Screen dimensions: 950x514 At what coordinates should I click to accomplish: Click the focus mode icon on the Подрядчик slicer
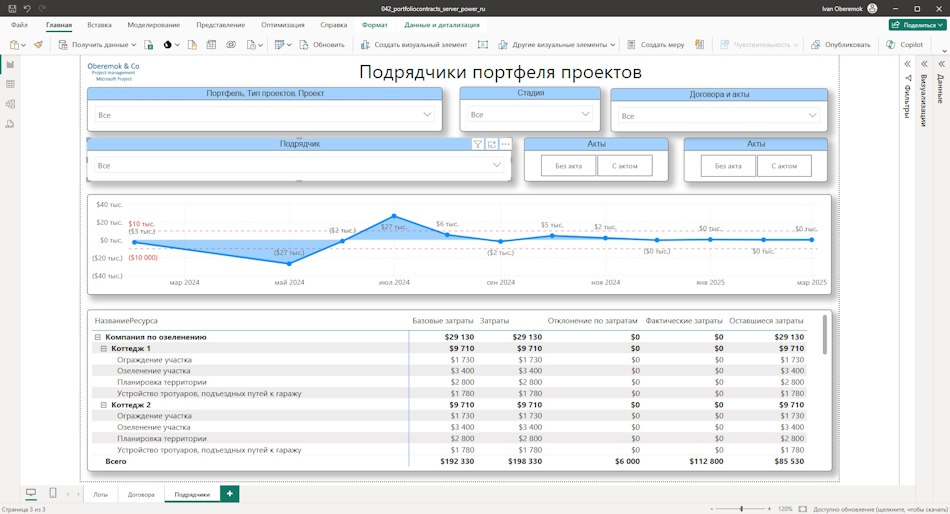point(492,144)
